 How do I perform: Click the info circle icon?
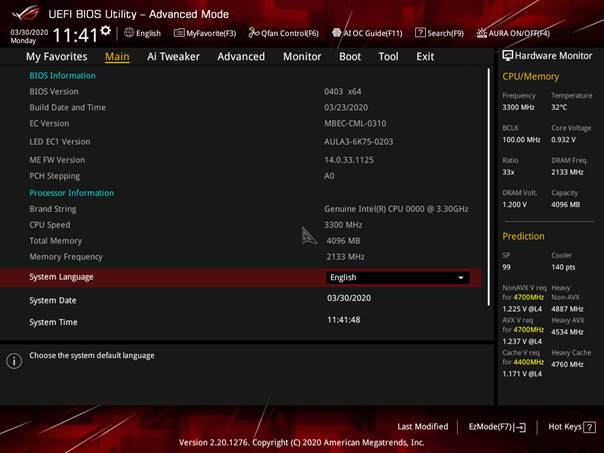point(14,361)
